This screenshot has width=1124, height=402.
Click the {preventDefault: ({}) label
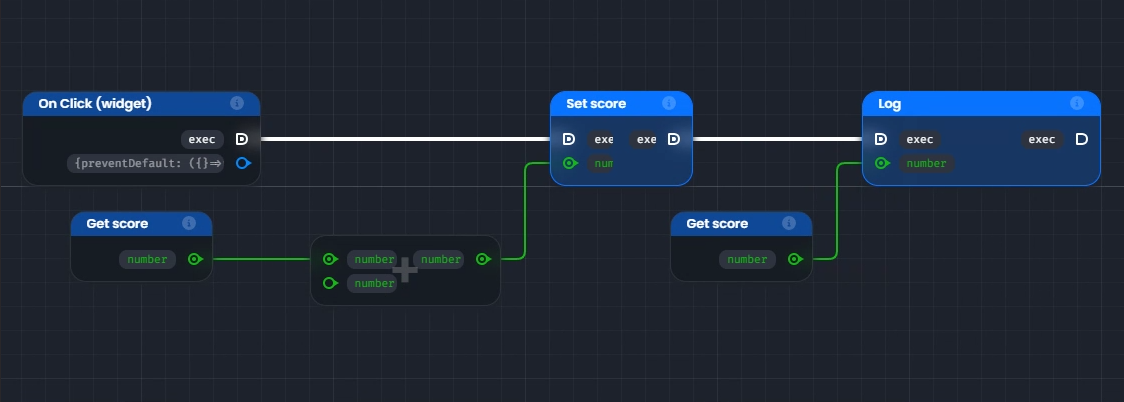tap(146, 163)
